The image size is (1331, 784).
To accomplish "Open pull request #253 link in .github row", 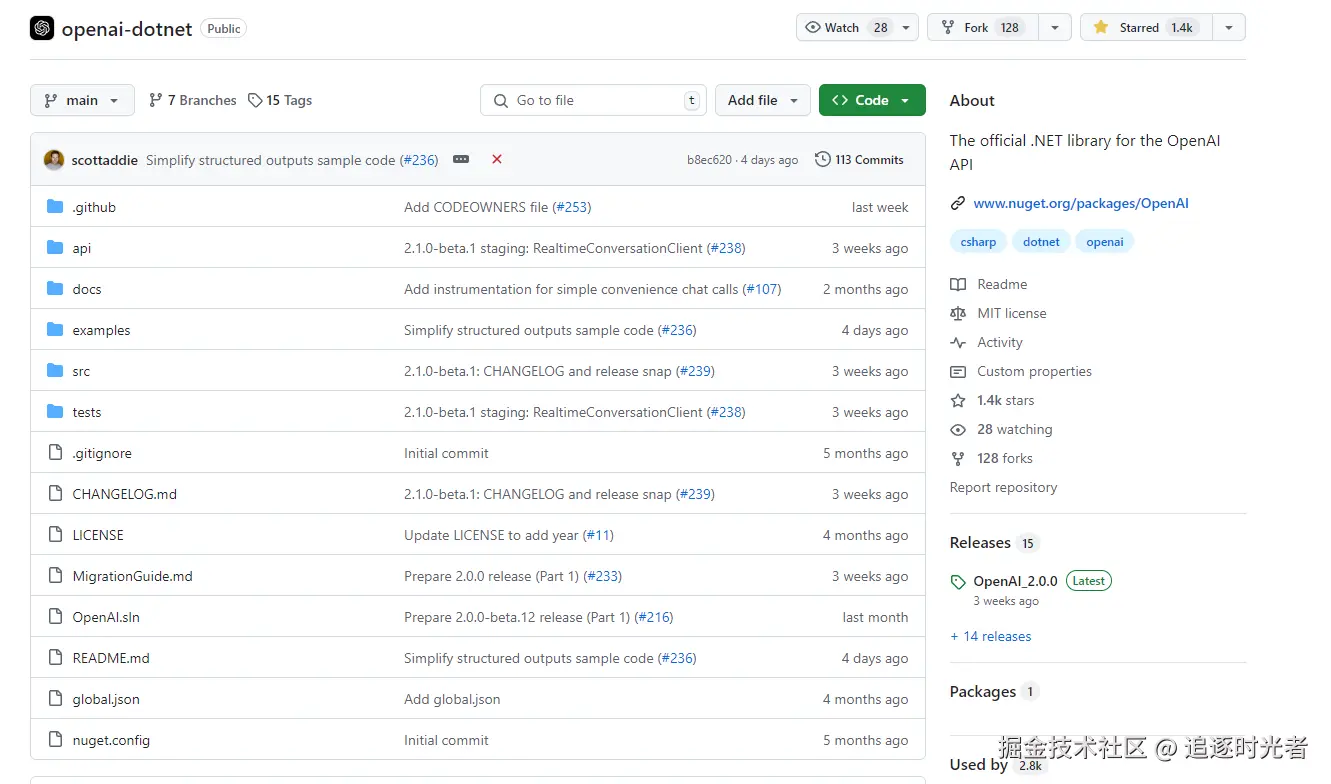I will pyautogui.click(x=572, y=207).
